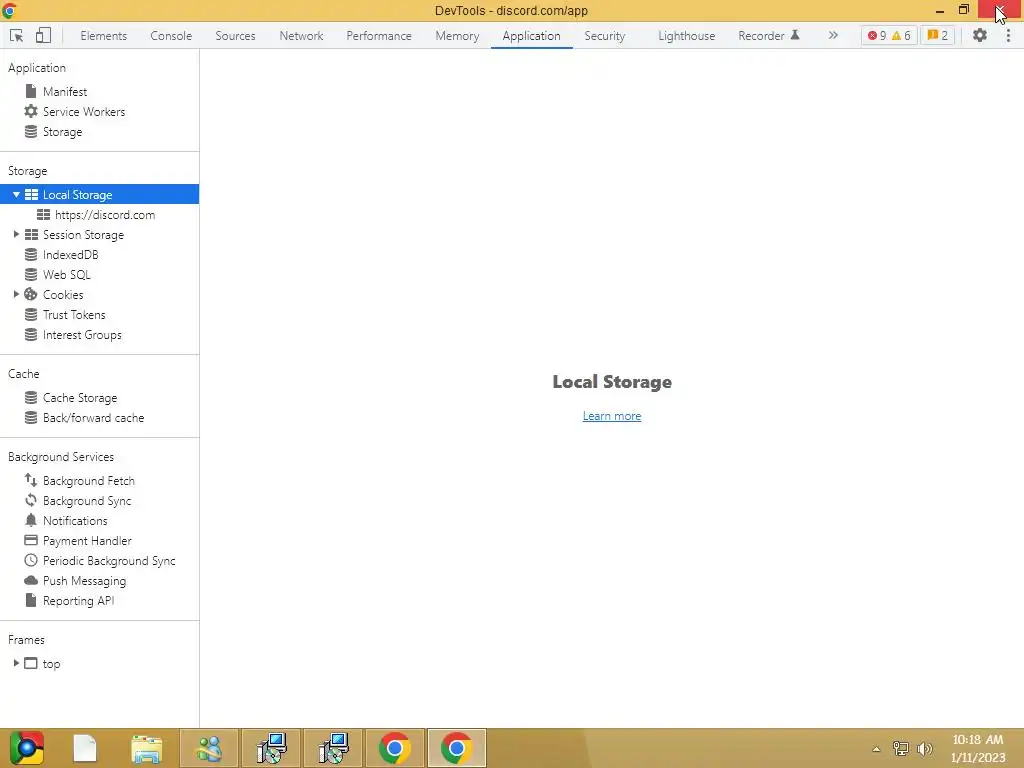
Task: Show more DevTools tabs chevron
Action: (833, 35)
